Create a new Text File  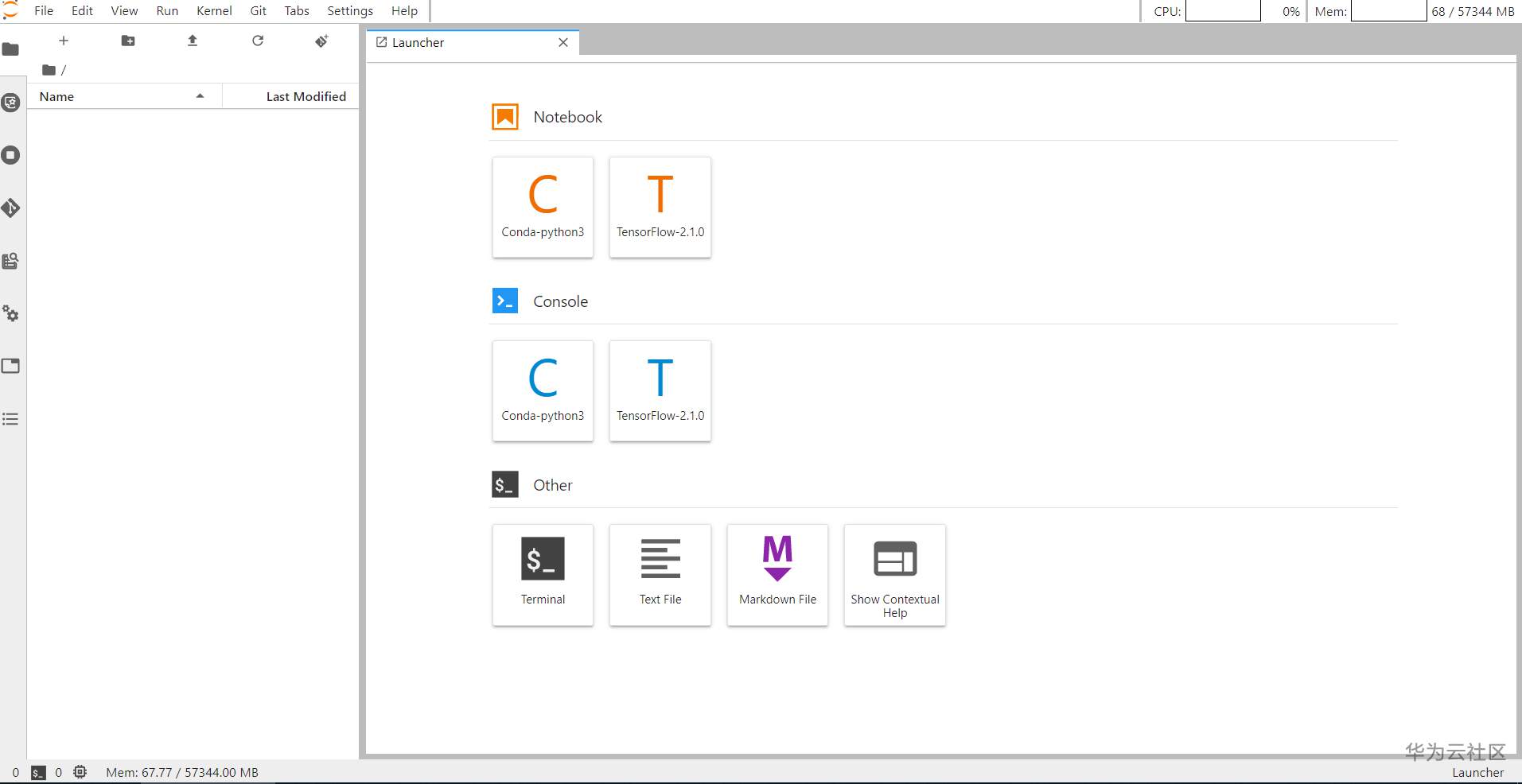[660, 575]
